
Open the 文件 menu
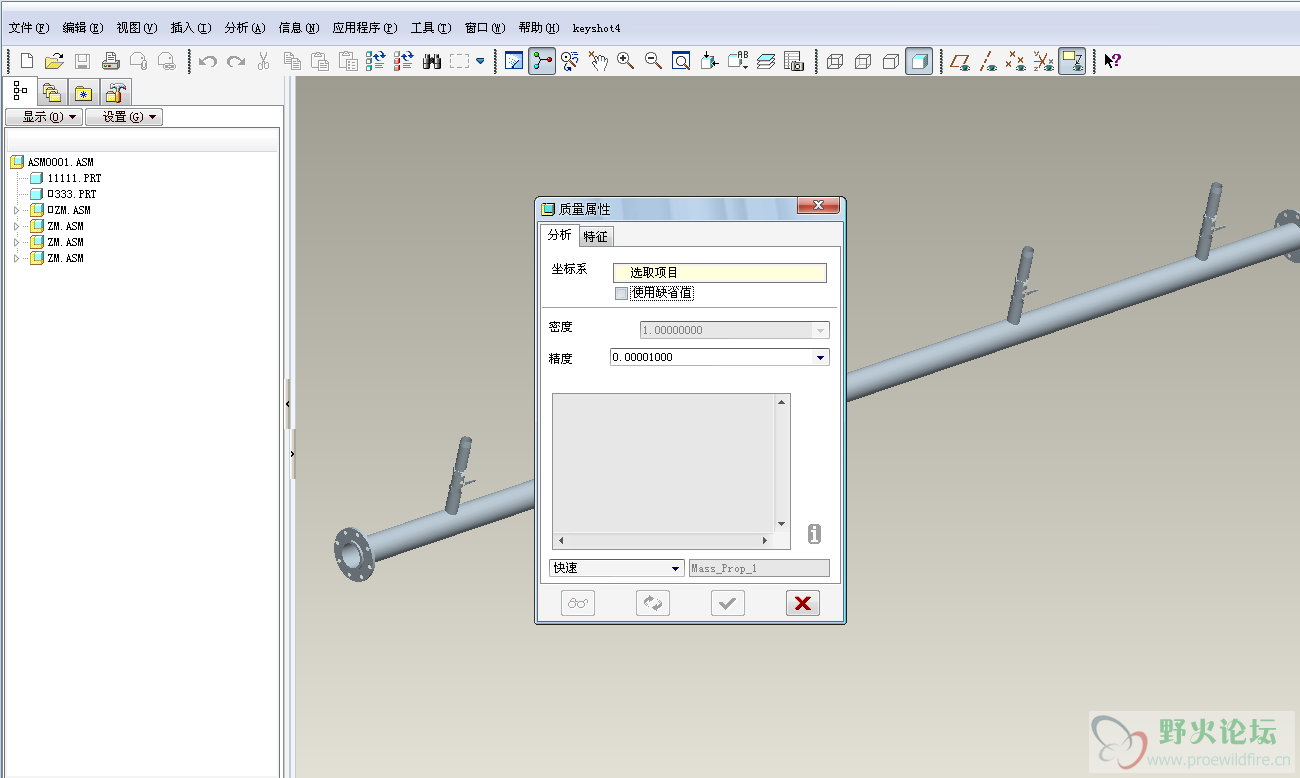click(x=28, y=28)
